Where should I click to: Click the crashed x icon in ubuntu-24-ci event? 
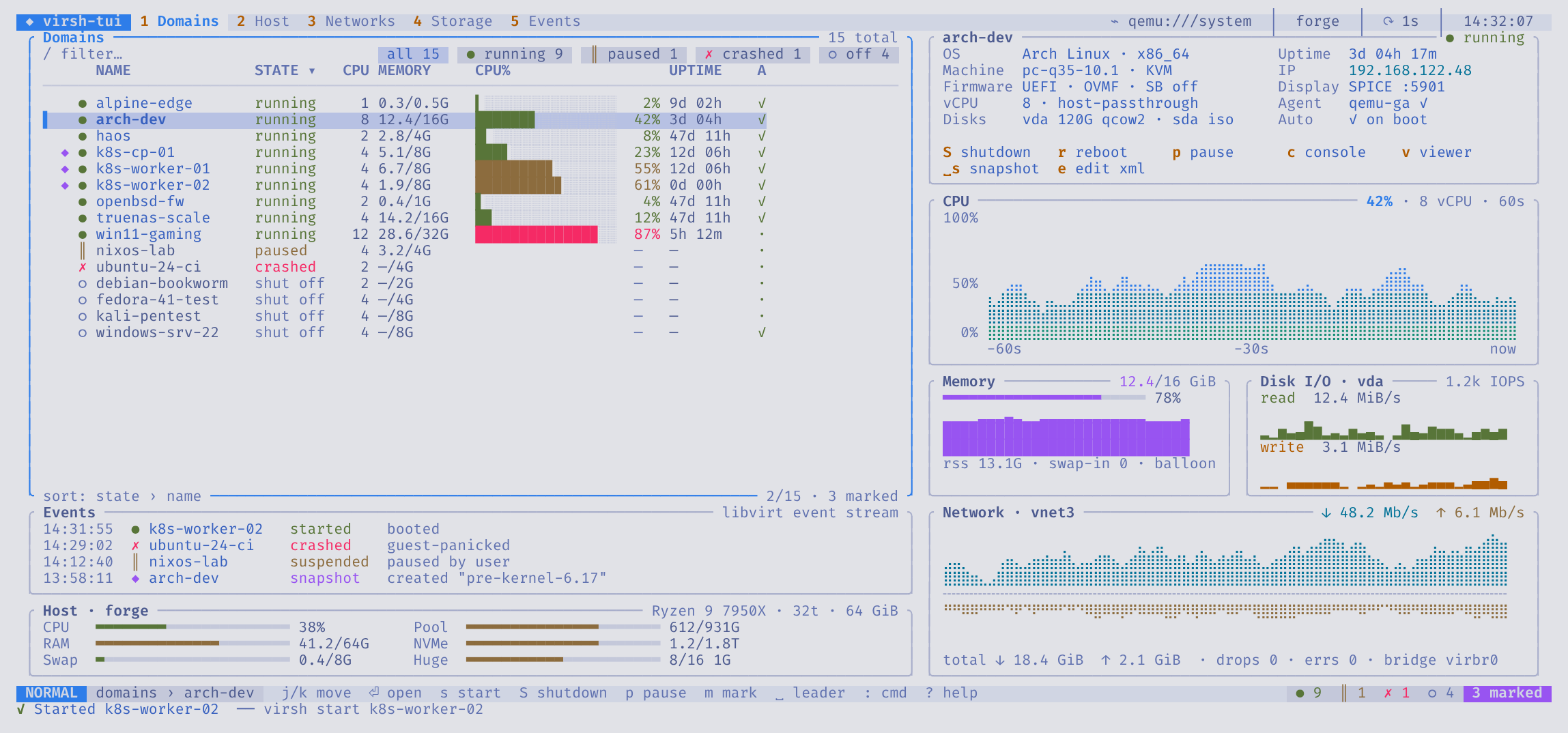coord(135,545)
